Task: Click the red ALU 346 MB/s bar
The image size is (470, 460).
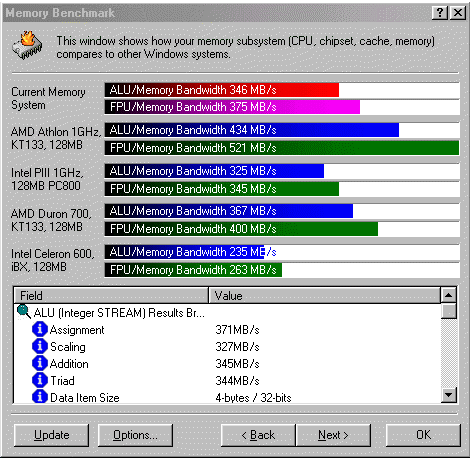Action: tap(222, 90)
